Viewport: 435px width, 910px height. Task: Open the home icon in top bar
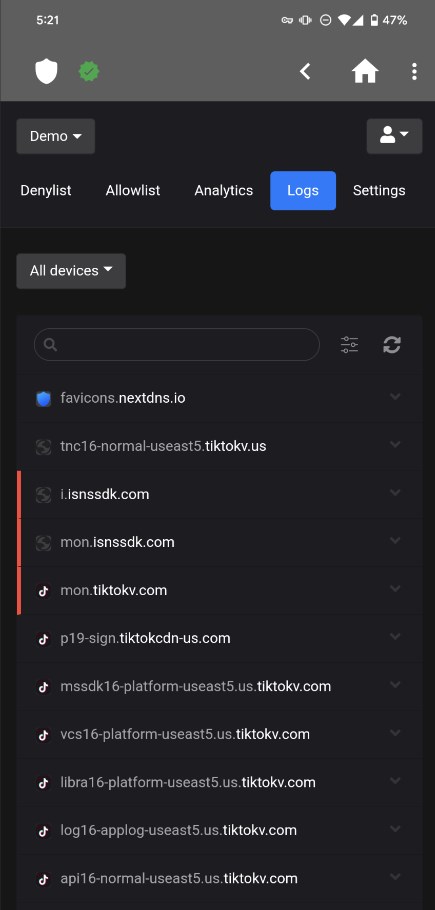(x=365, y=71)
